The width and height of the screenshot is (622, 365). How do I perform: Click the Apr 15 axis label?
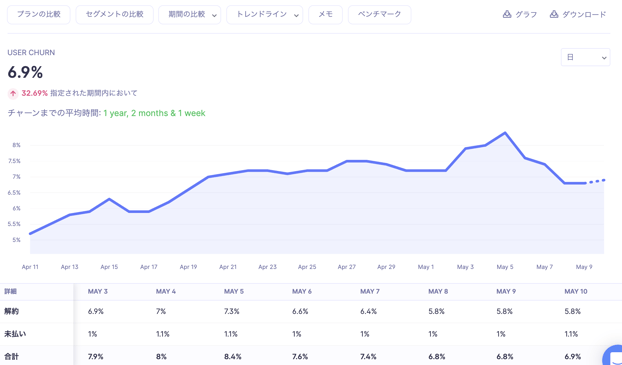tap(109, 267)
